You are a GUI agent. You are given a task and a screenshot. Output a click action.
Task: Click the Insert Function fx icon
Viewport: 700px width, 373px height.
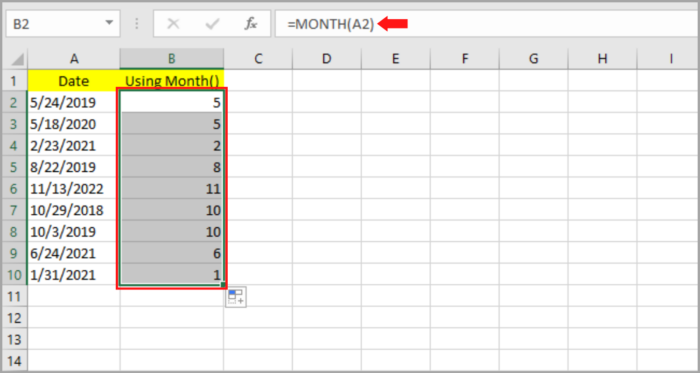[250, 24]
